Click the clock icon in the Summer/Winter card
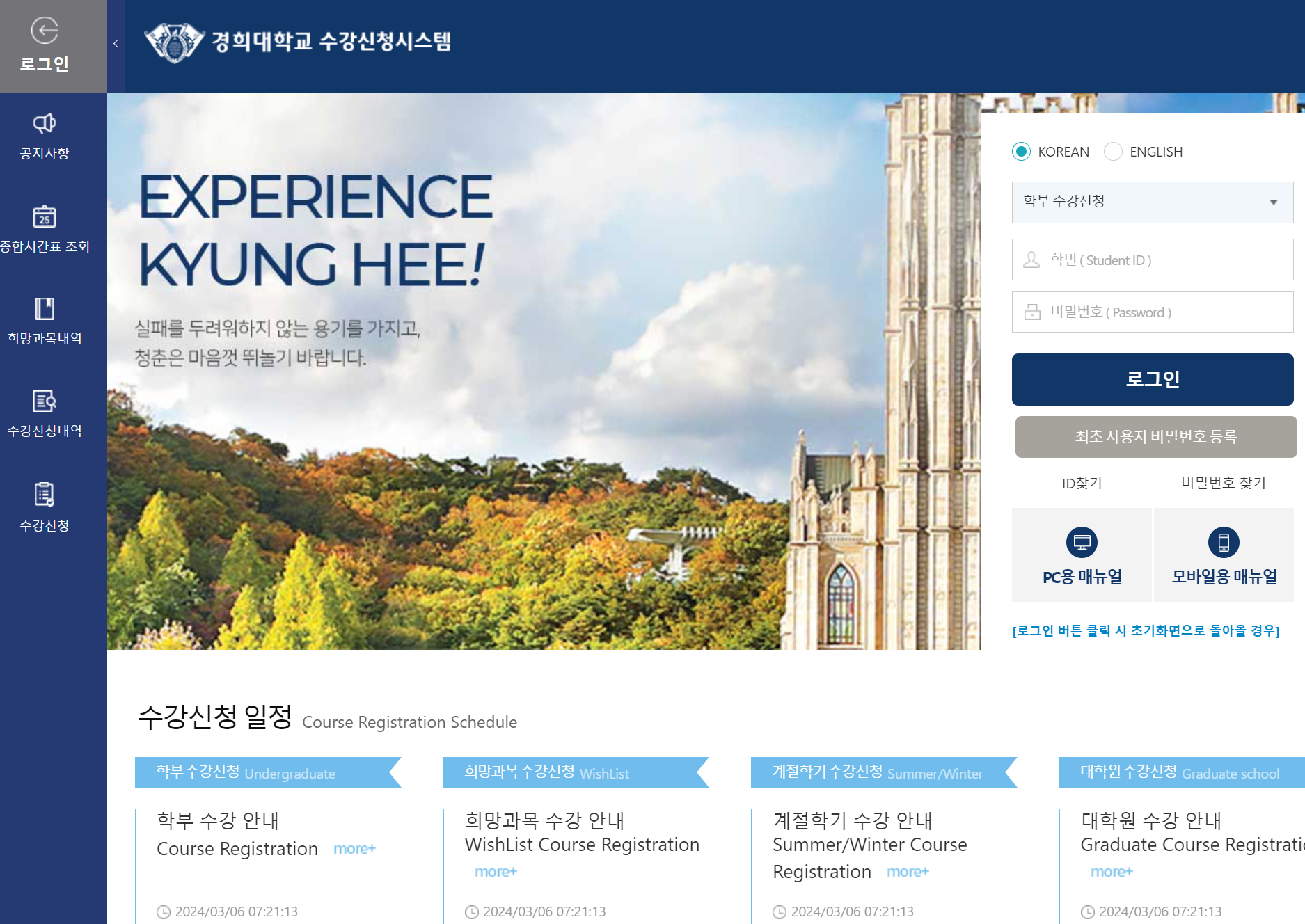 pos(780,912)
